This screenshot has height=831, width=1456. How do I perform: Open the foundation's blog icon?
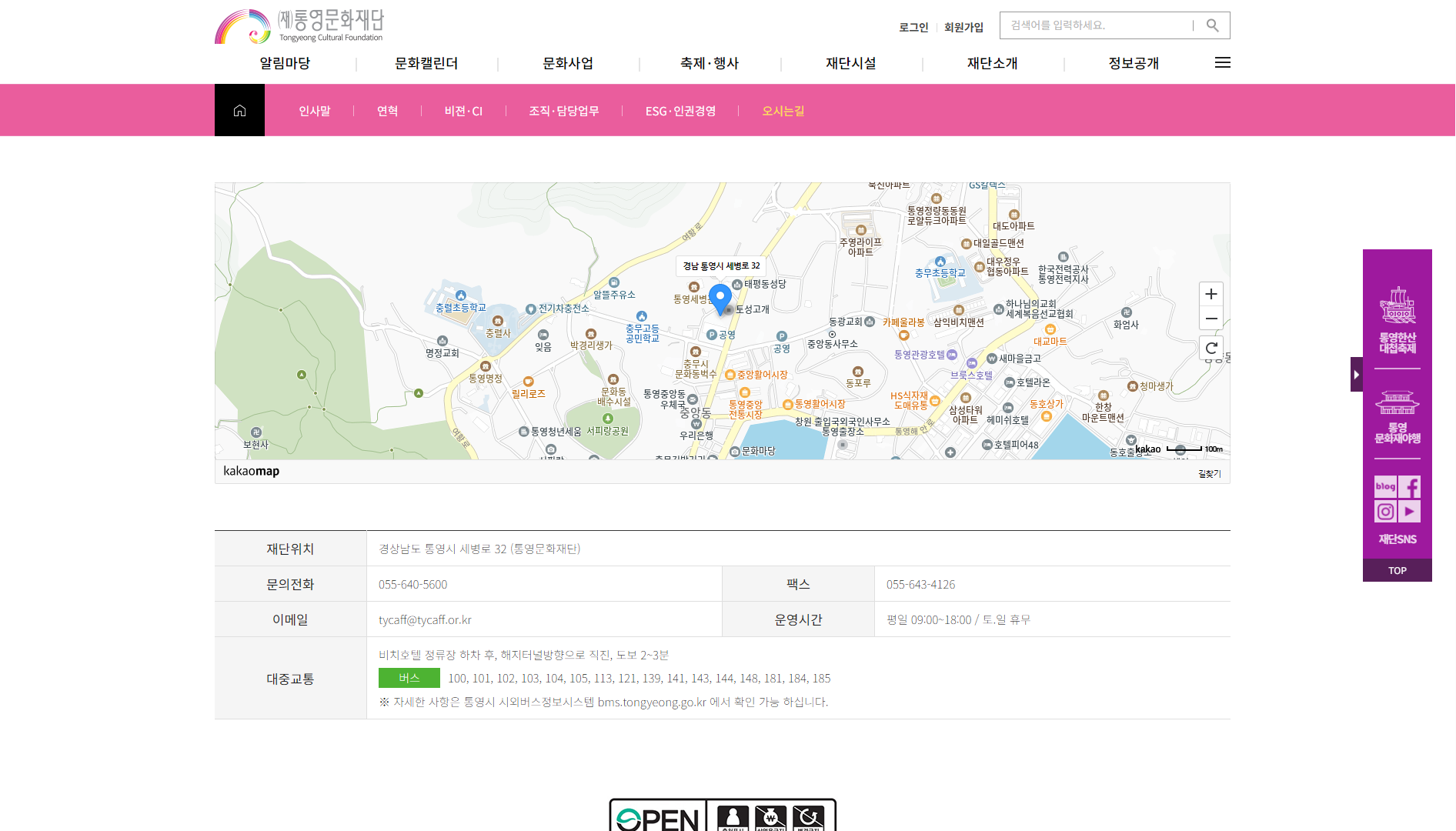click(x=1385, y=486)
